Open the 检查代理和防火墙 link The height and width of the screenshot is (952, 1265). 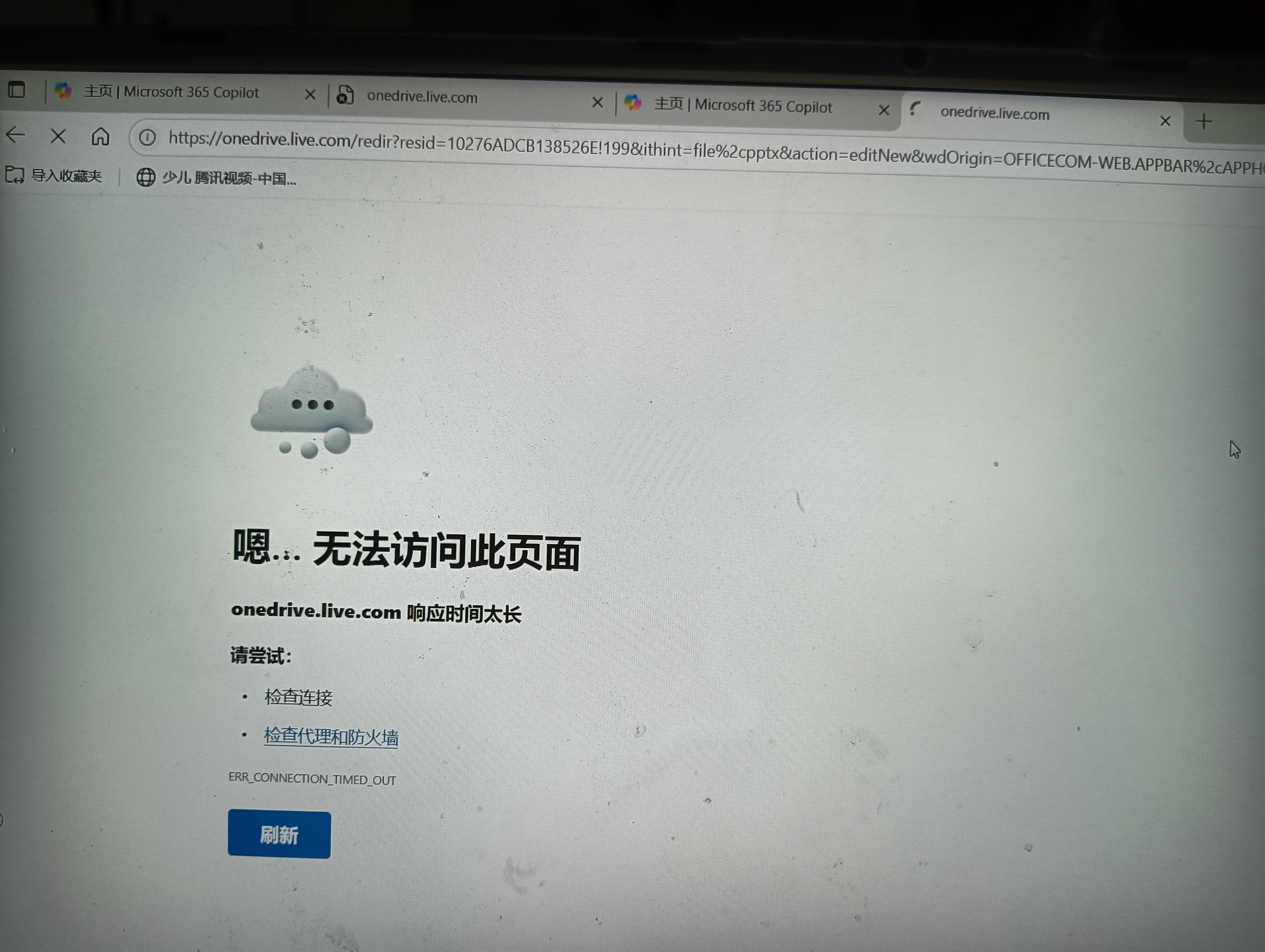click(331, 737)
